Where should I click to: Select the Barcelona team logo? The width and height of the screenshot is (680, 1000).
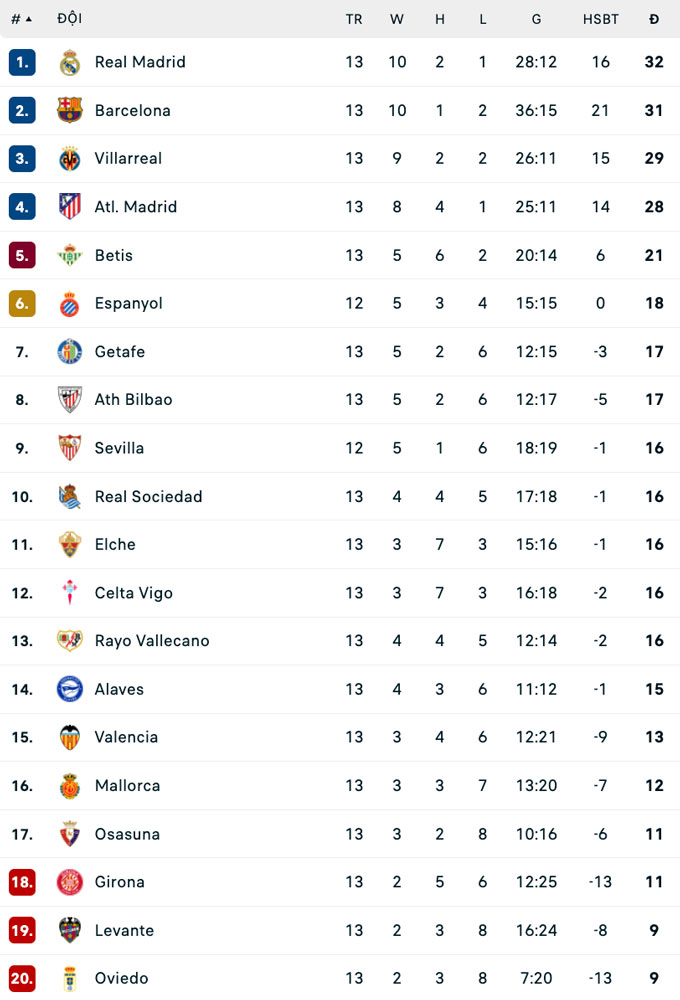(69, 110)
